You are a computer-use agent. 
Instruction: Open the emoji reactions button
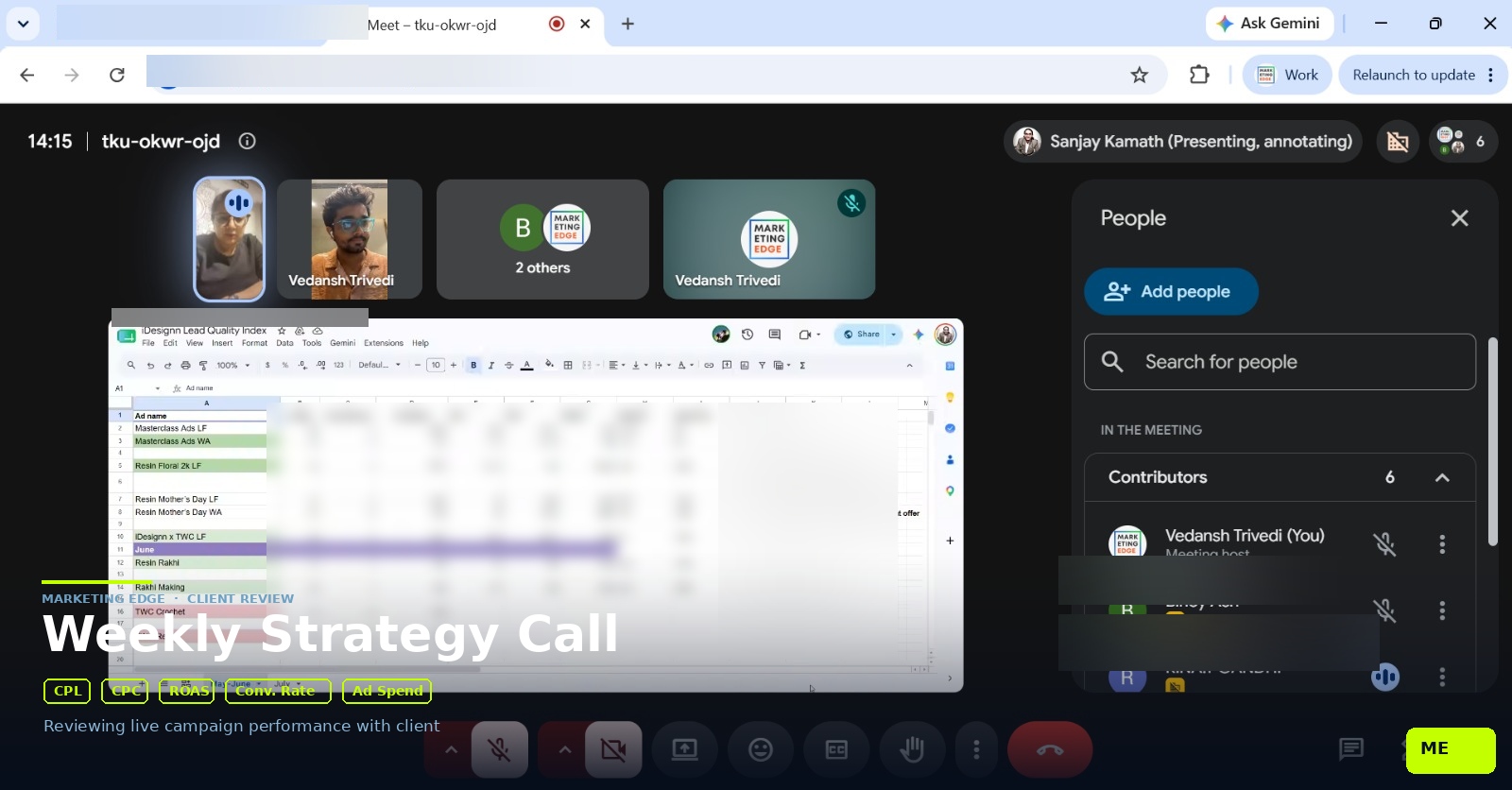pos(760,749)
